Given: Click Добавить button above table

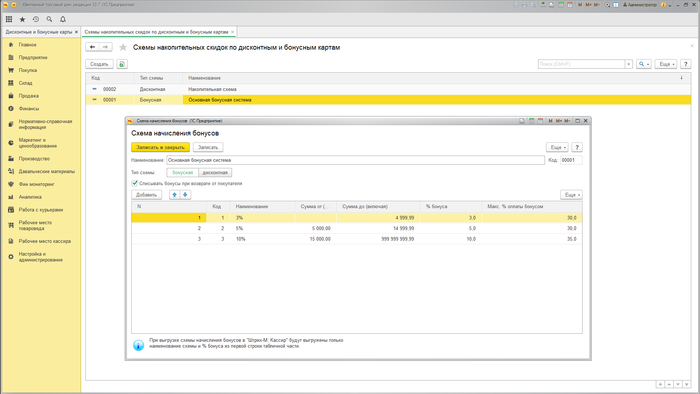Looking at the screenshot, I should click(x=146, y=195).
